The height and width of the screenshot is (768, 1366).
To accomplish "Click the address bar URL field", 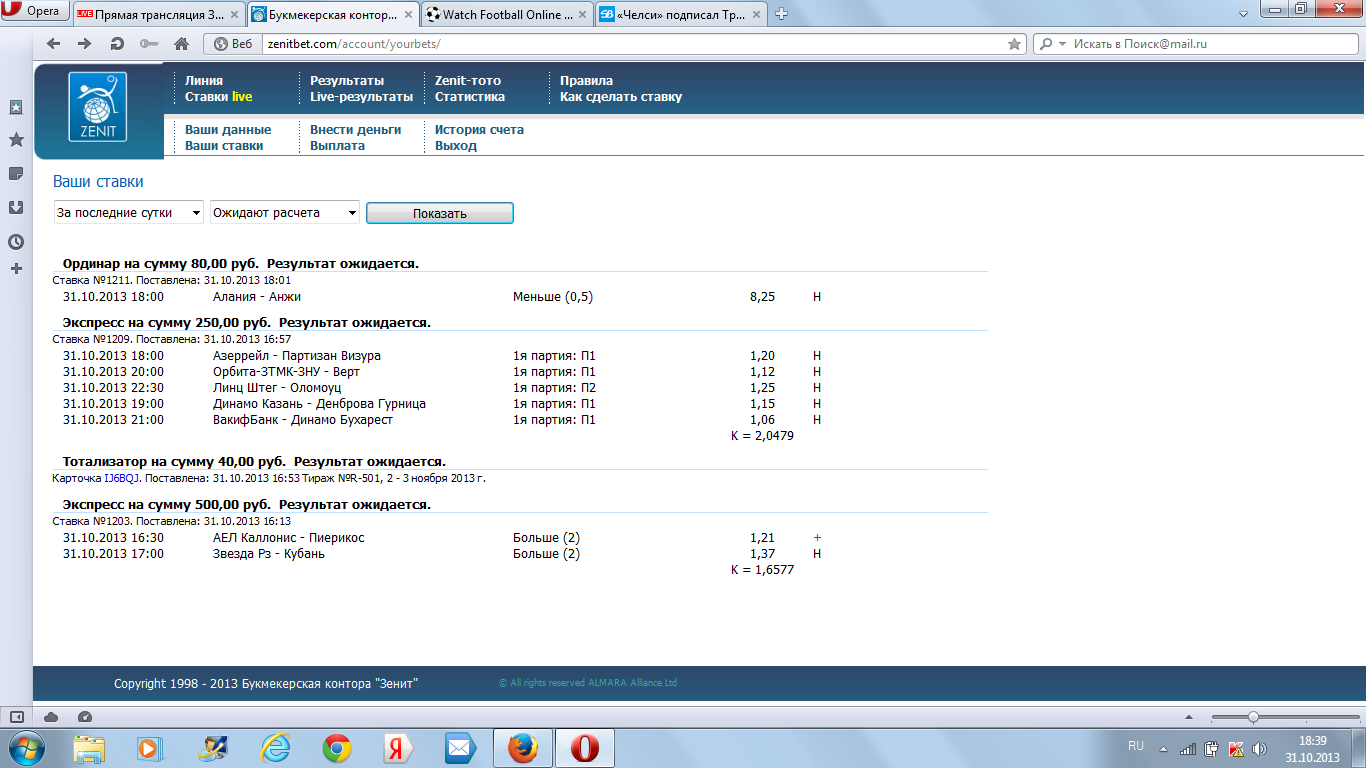I will click(x=630, y=44).
